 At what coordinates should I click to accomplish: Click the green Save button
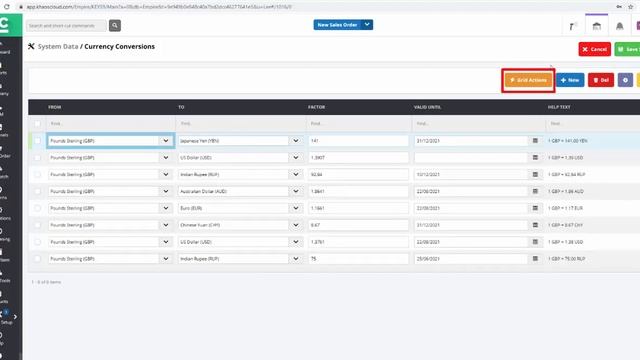point(628,49)
